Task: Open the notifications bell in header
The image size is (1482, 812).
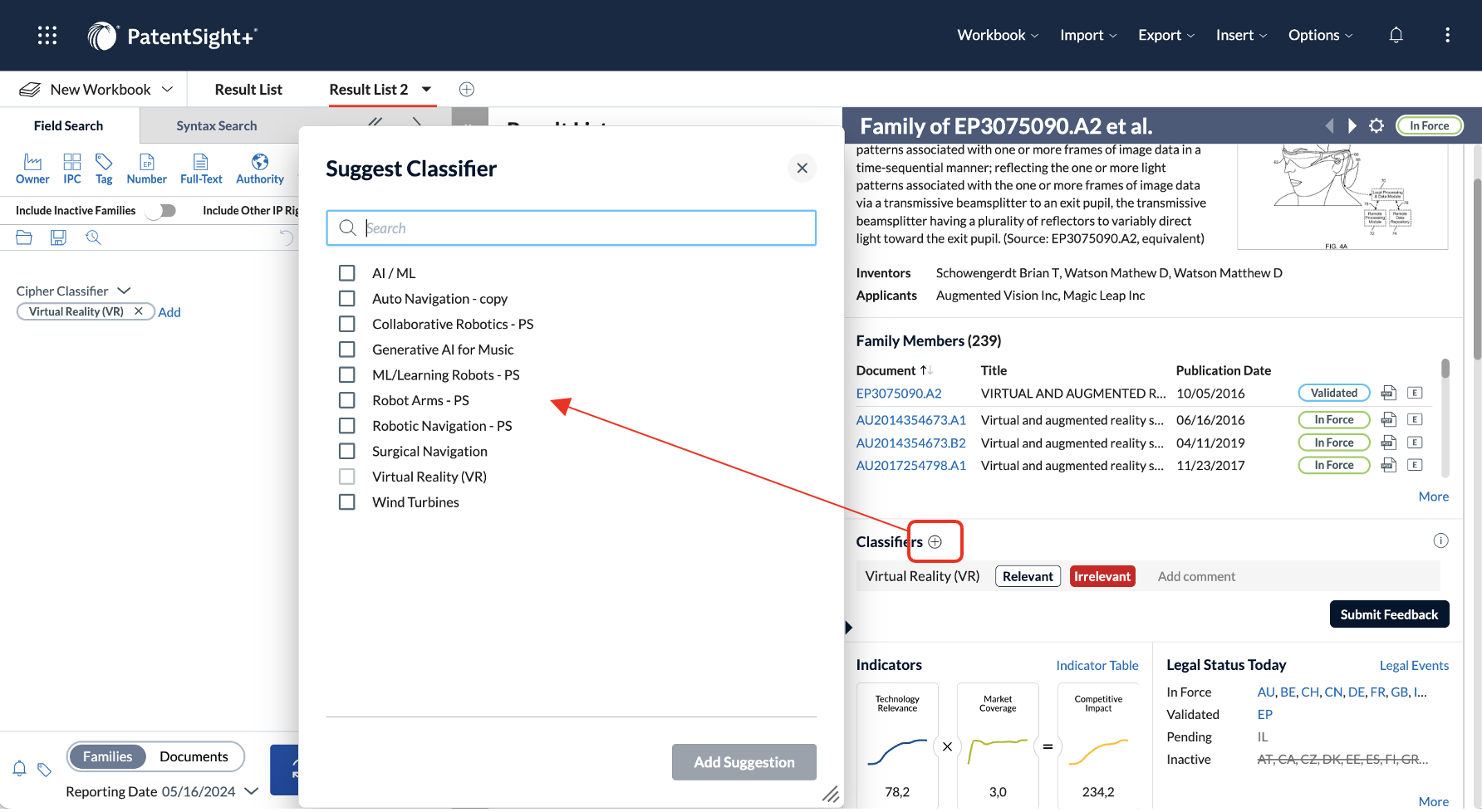Action: click(1396, 35)
